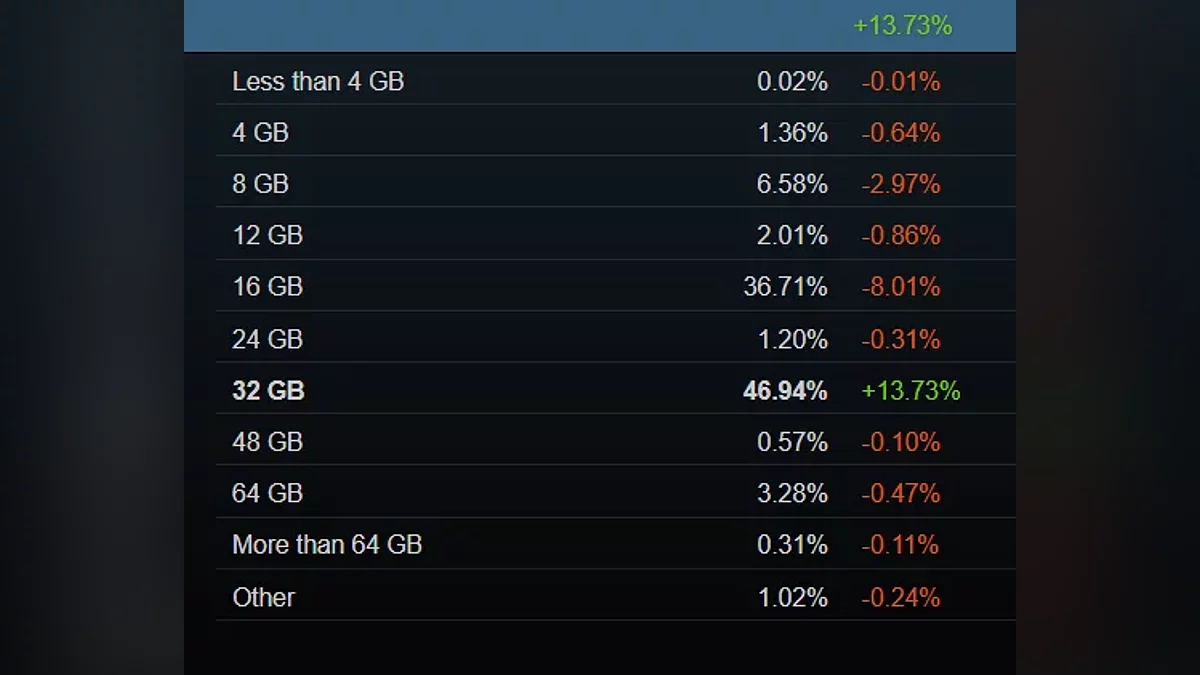The height and width of the screenshot is (675, 1200).
Task: Click the "Less than 4 GB" row label
Action: (x=318, y=82)
